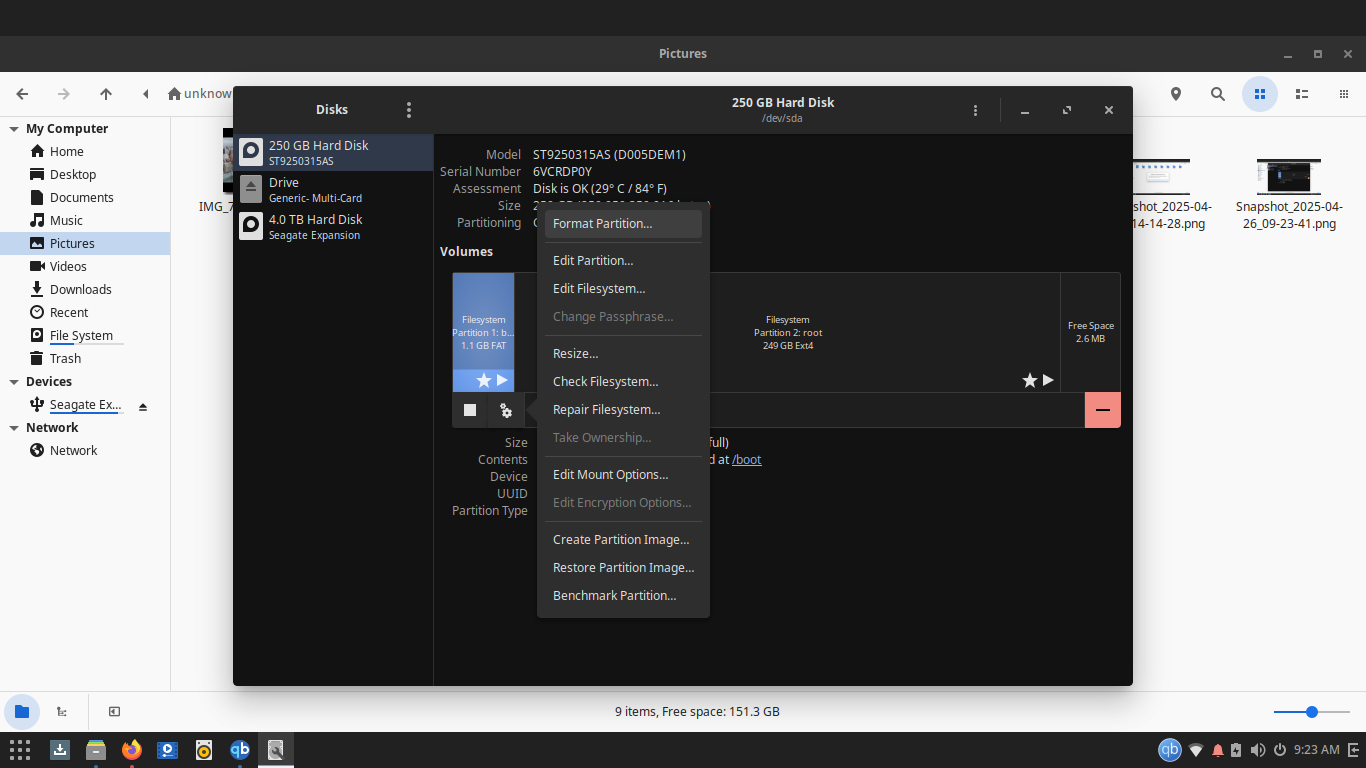Collapse the Devices sidebar section
The image size is (1366, 768).
[14, 382]
